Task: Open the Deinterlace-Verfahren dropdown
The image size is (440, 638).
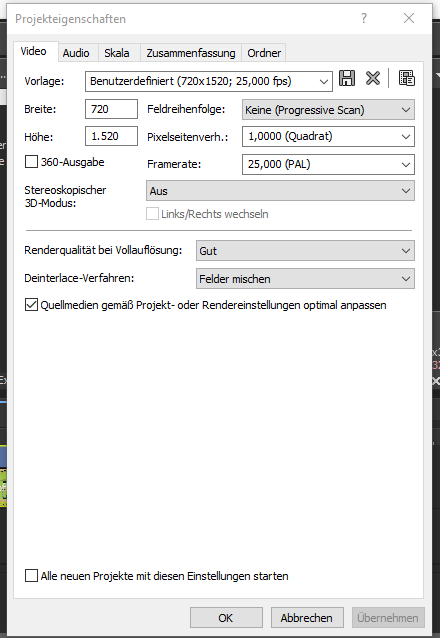Action: (x=305, y=279)
